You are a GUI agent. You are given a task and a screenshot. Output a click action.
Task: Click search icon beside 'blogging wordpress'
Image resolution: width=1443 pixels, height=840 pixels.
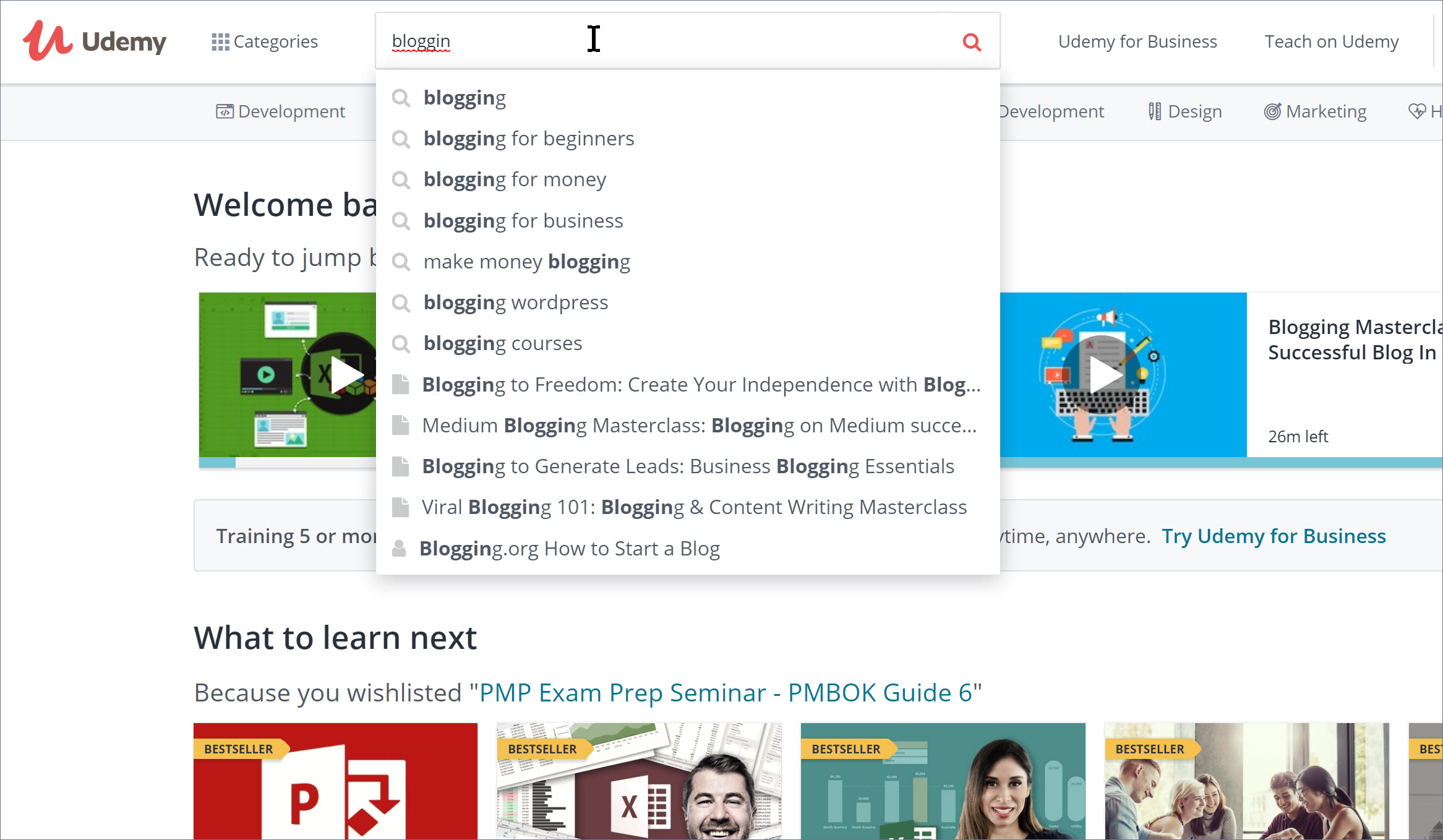(x=401, y=302)
